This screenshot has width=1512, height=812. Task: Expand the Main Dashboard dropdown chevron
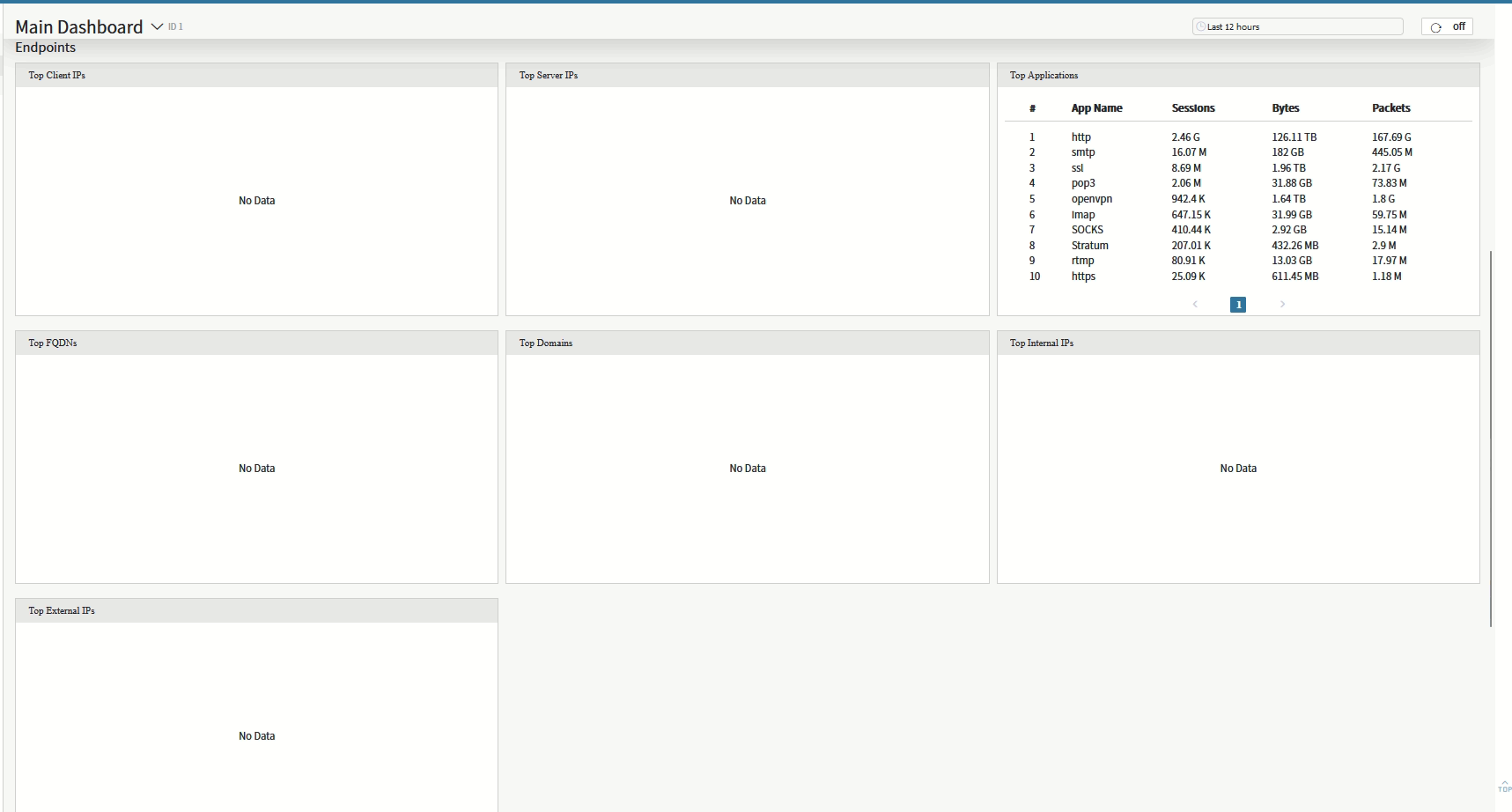click(157, 27)
